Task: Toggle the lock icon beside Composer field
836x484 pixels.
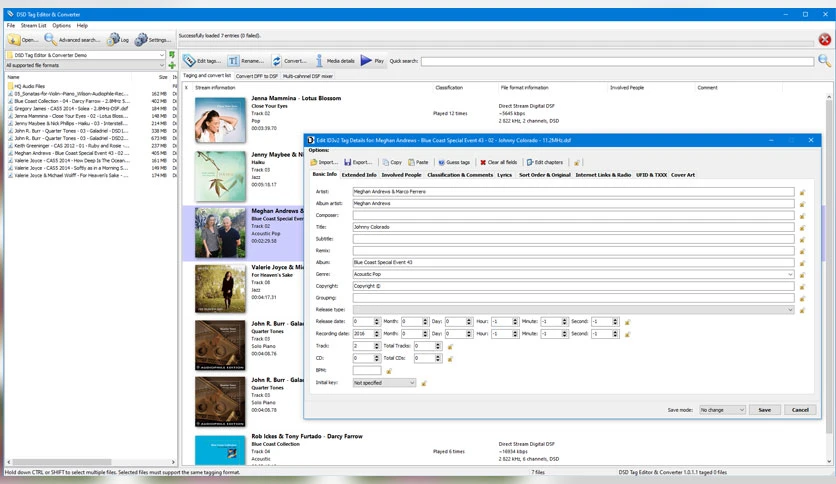Action: tap(802, 216)
